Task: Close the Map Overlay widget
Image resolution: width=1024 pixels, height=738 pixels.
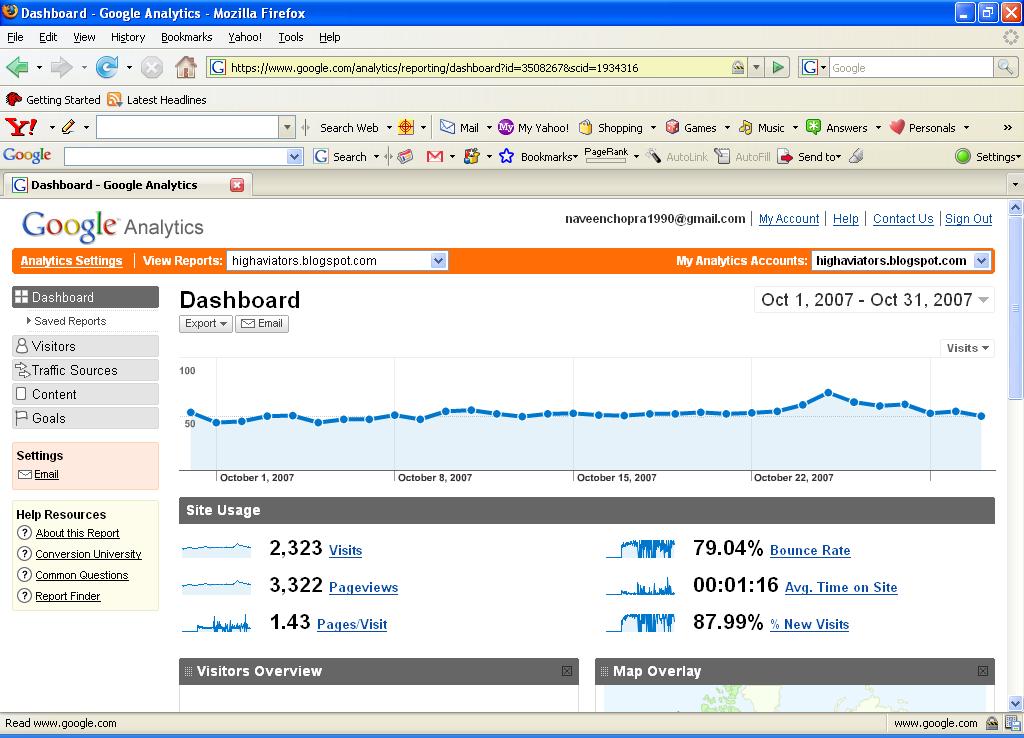Action: coord(983,671)
